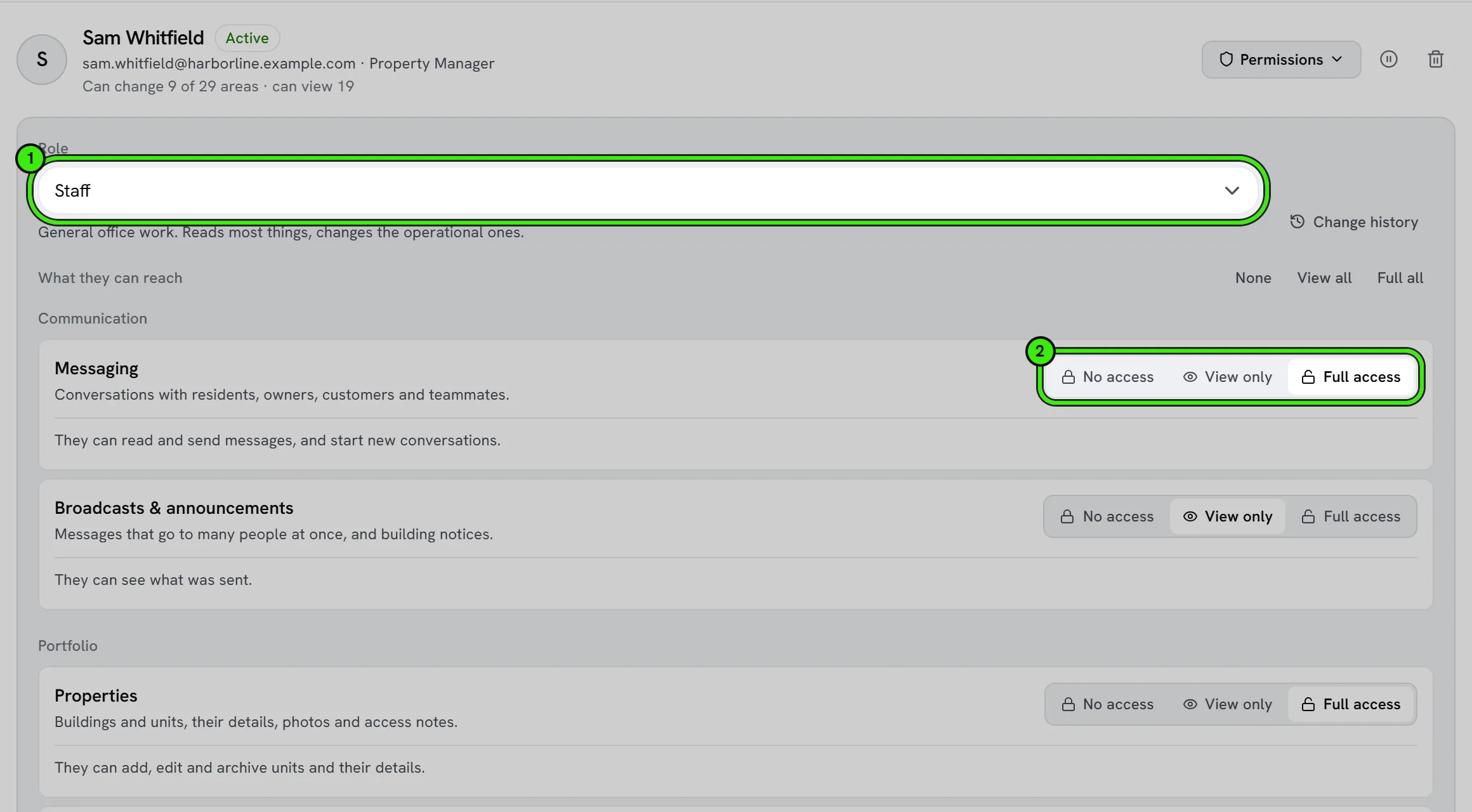Set Properties to View only
1472x812 pixels.
click(x=1227, y=704)
